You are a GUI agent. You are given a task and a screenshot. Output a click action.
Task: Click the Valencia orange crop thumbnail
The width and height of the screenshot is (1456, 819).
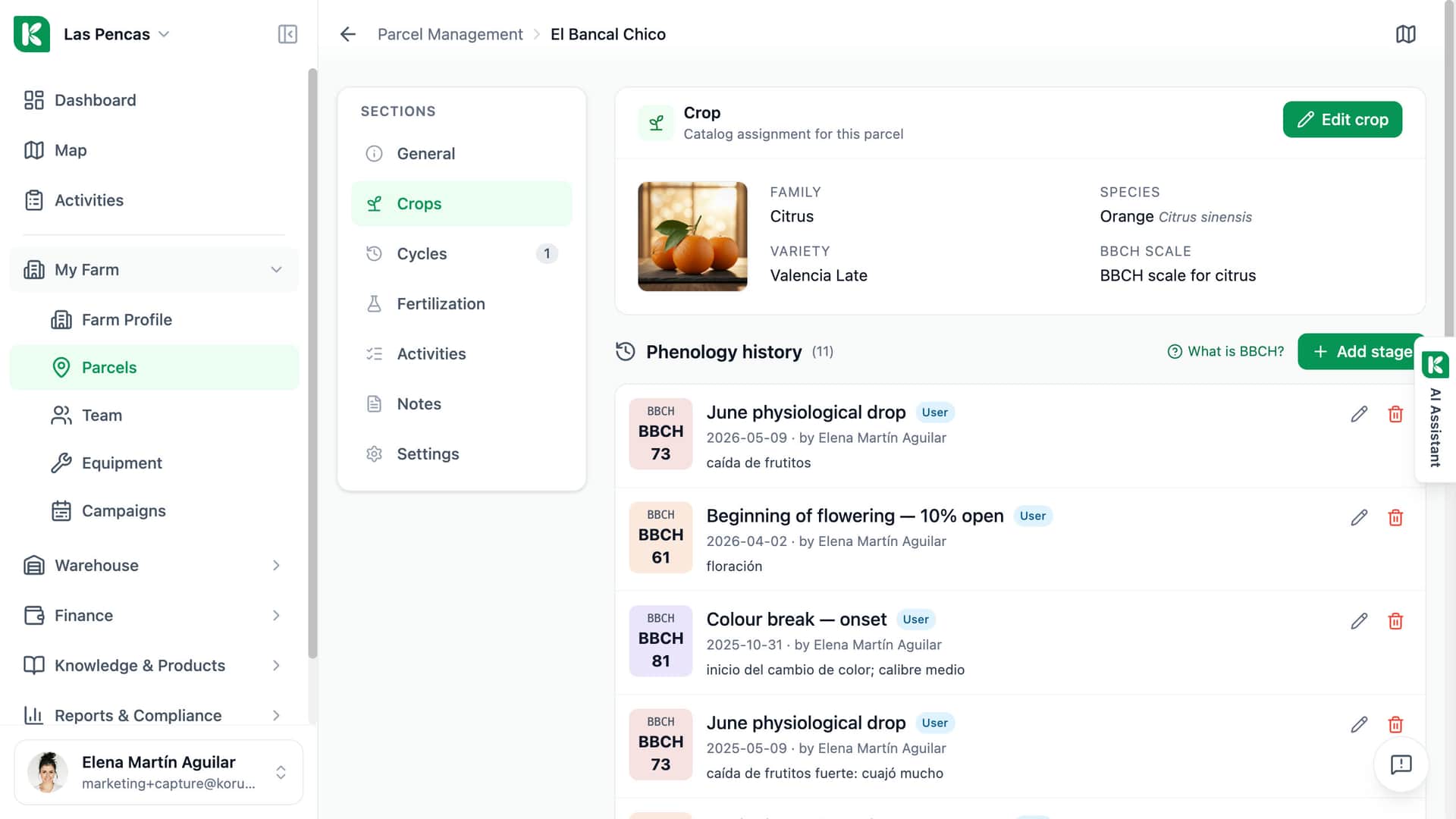(692, 237)
